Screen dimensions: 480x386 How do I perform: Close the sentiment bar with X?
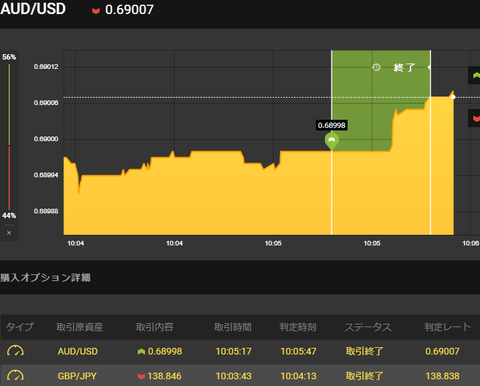pos(9,233)
